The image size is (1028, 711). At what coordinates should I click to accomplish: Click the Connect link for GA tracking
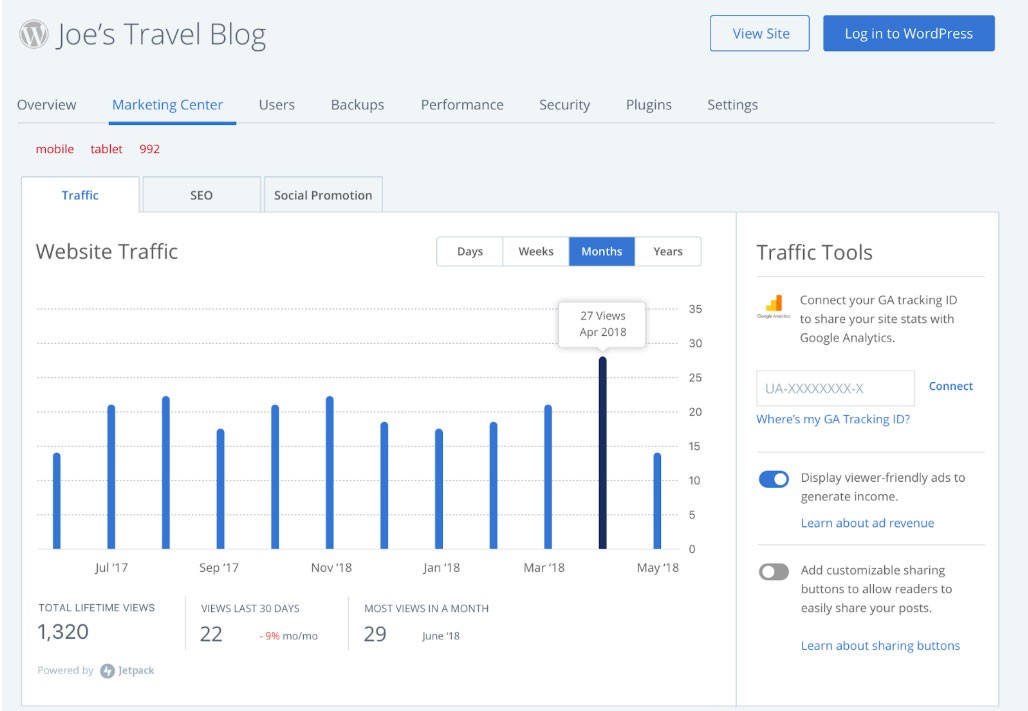click(950, 386)
